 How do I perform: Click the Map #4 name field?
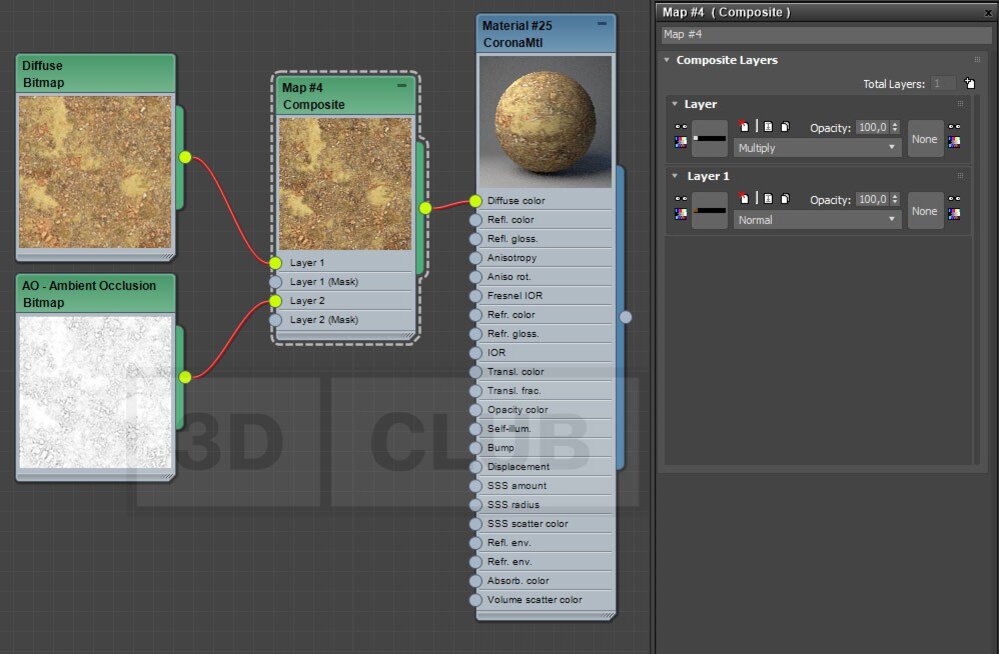pyautogui.click(x=826, y=34)
